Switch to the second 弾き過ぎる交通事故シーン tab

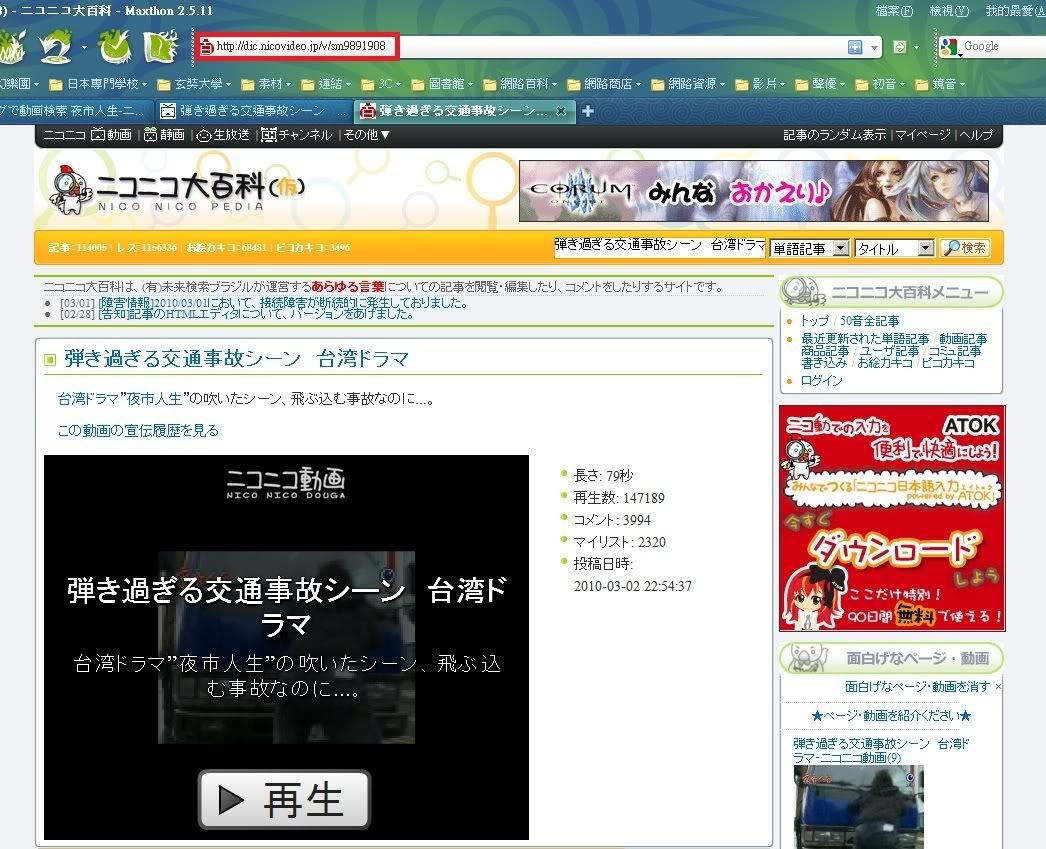[x=254, y=111]
